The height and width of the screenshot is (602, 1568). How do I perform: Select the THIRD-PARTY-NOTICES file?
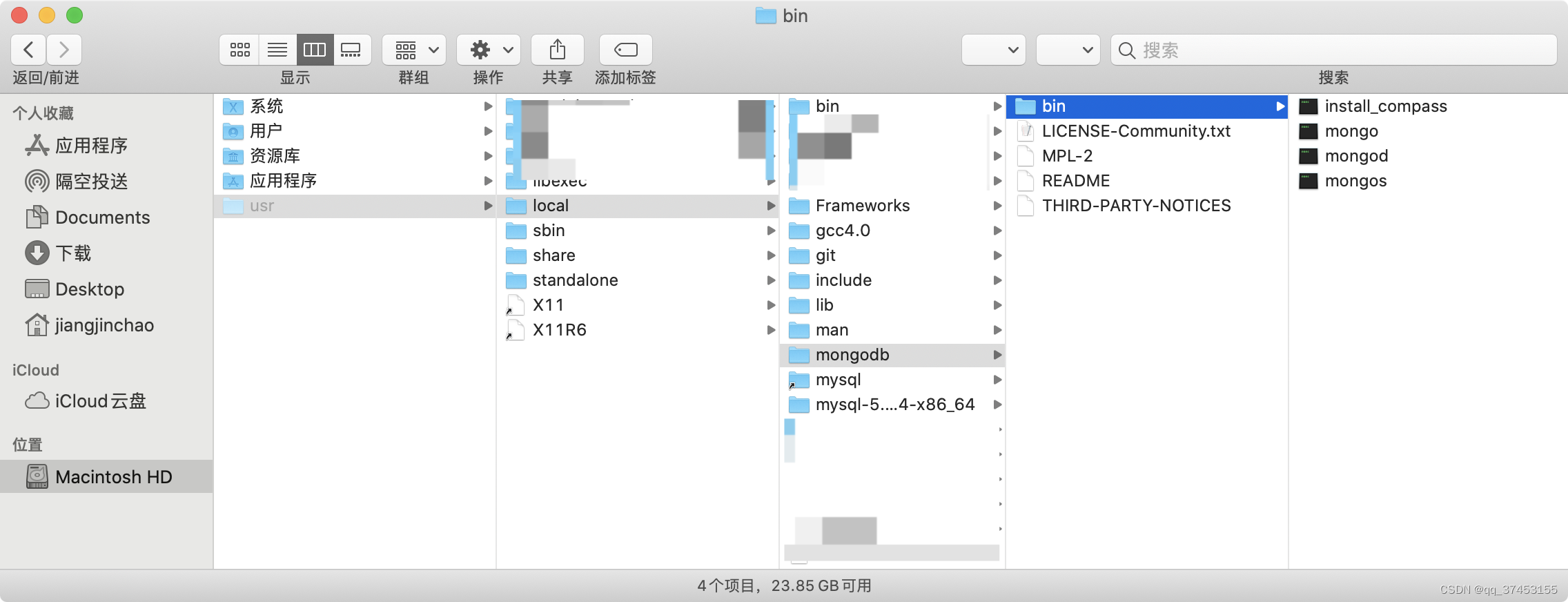coord(1147,206)
